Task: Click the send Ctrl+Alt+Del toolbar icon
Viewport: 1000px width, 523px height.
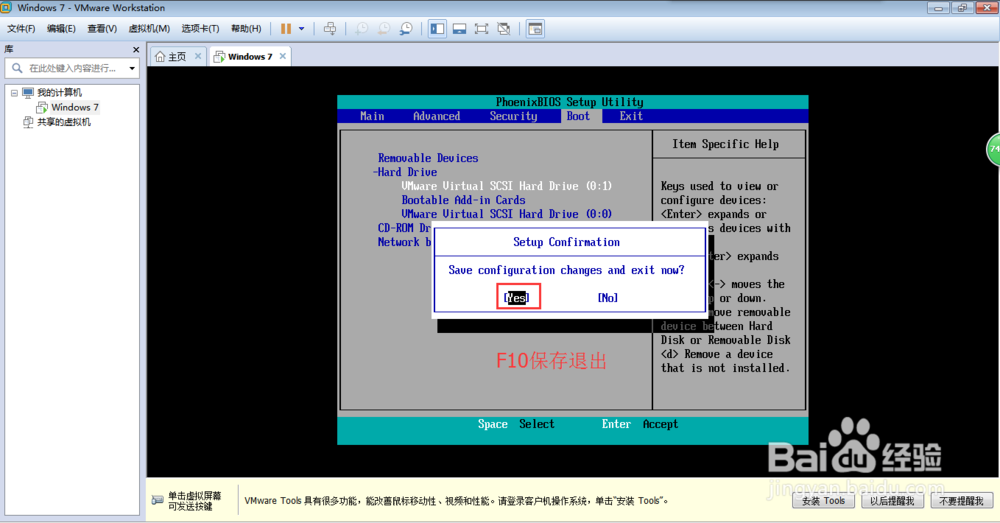Action: (330, 29)
